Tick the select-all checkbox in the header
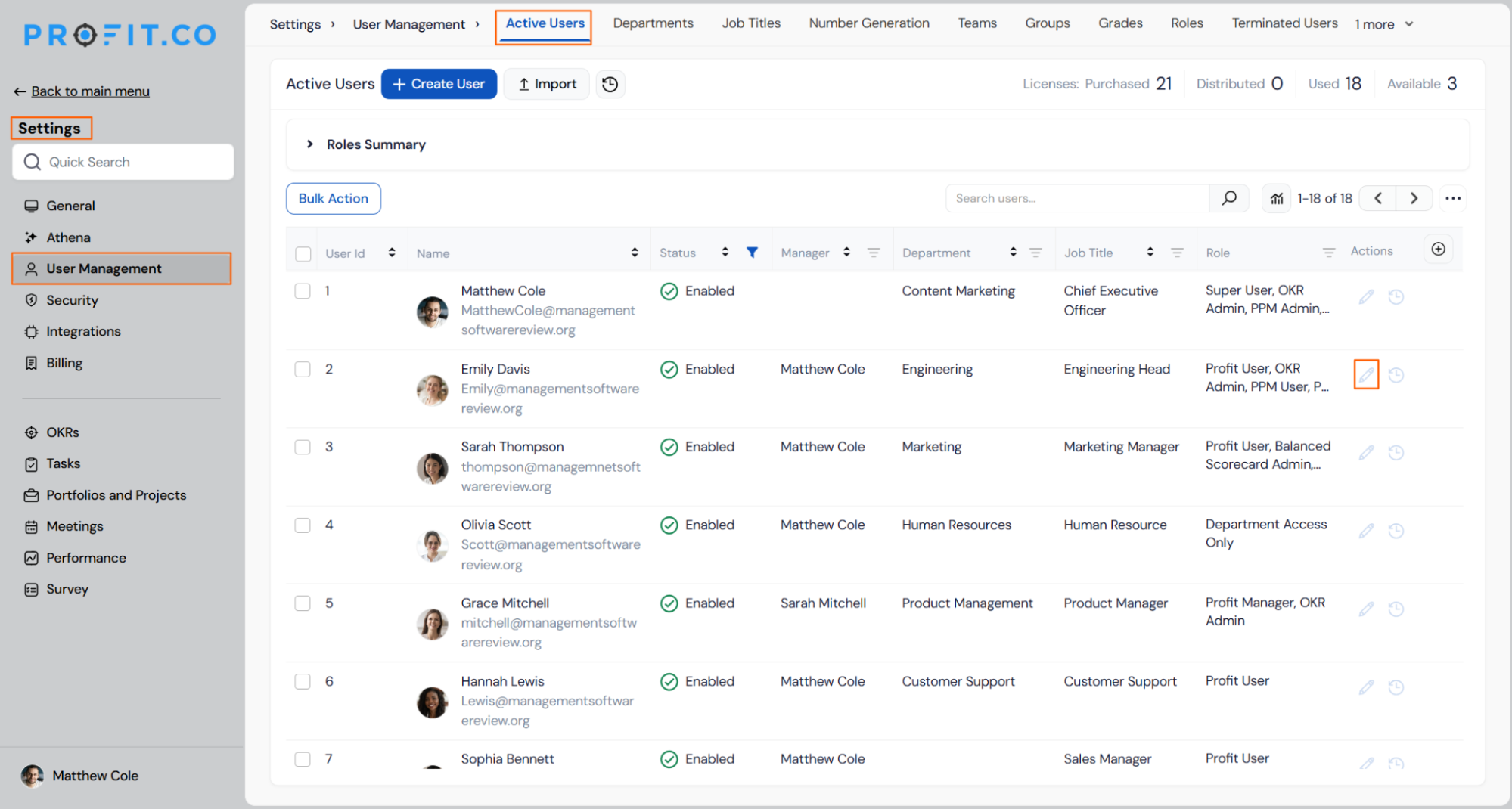Screen dimensions: 1512x809 click(303, 254)
